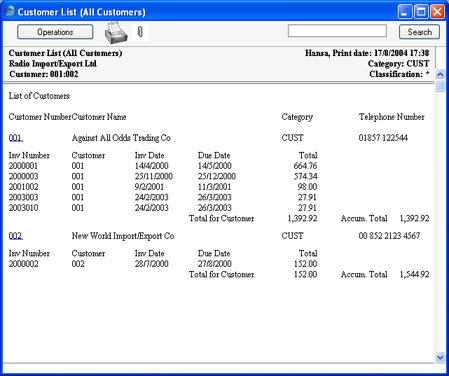The image size is (449, 376).
Task: Click telephone number 00 852 2123 4567
Action: pyautogui.click(x=389, y=236)
